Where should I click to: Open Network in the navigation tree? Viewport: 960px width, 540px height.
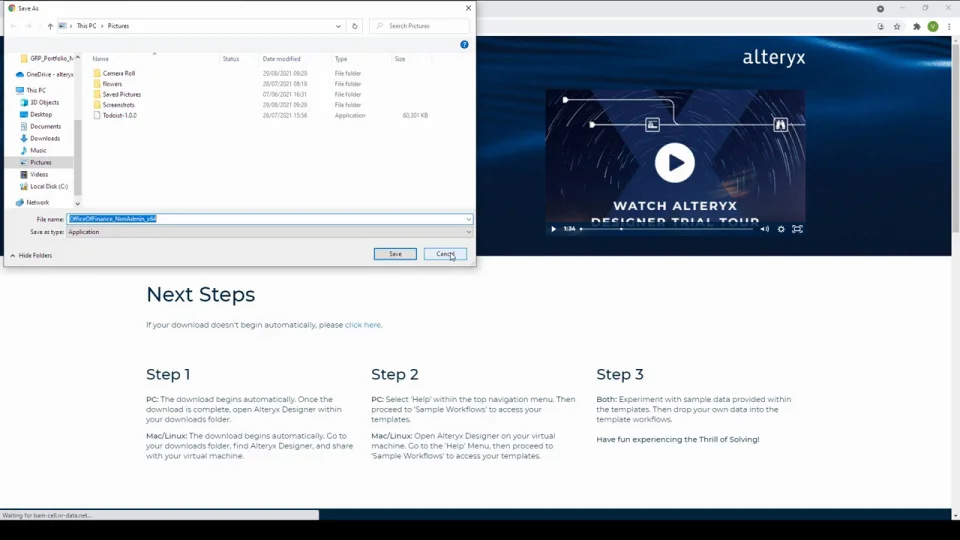pyautogui.click(x=37, y=202)
